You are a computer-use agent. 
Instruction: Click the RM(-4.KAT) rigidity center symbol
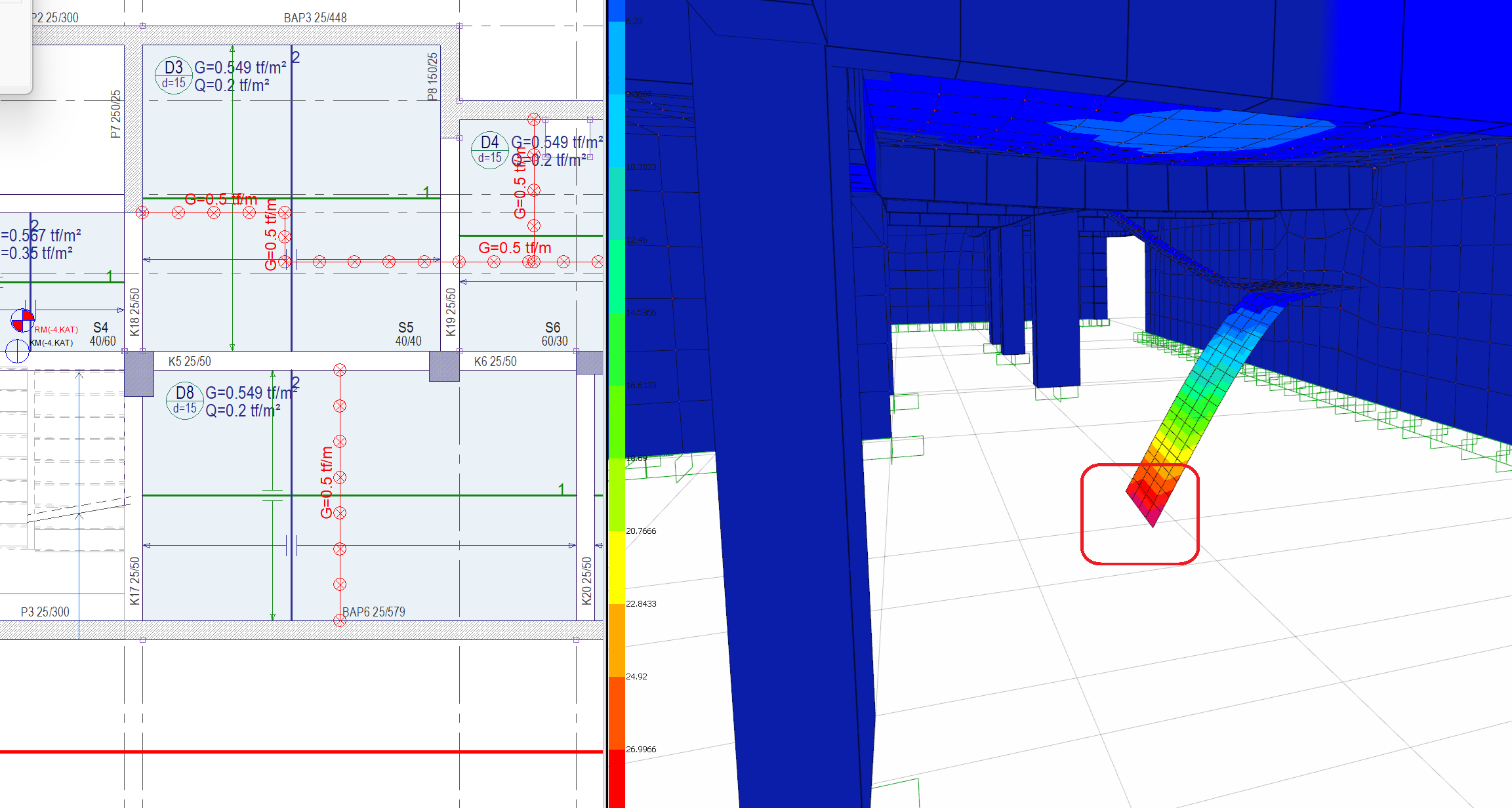(x=22, y=321)
